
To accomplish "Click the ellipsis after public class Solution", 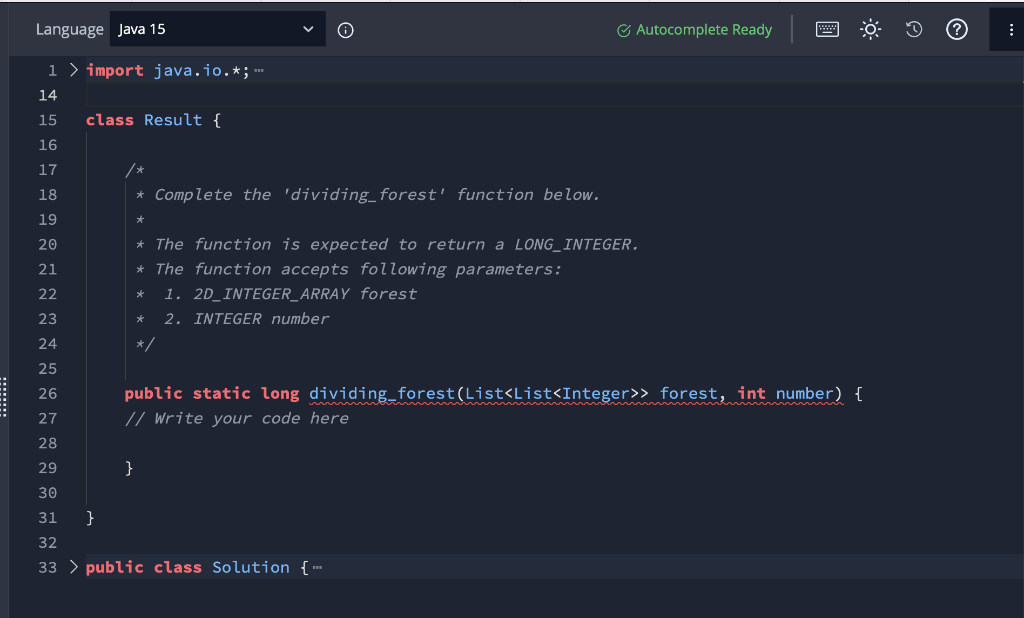I will (318, 566).
